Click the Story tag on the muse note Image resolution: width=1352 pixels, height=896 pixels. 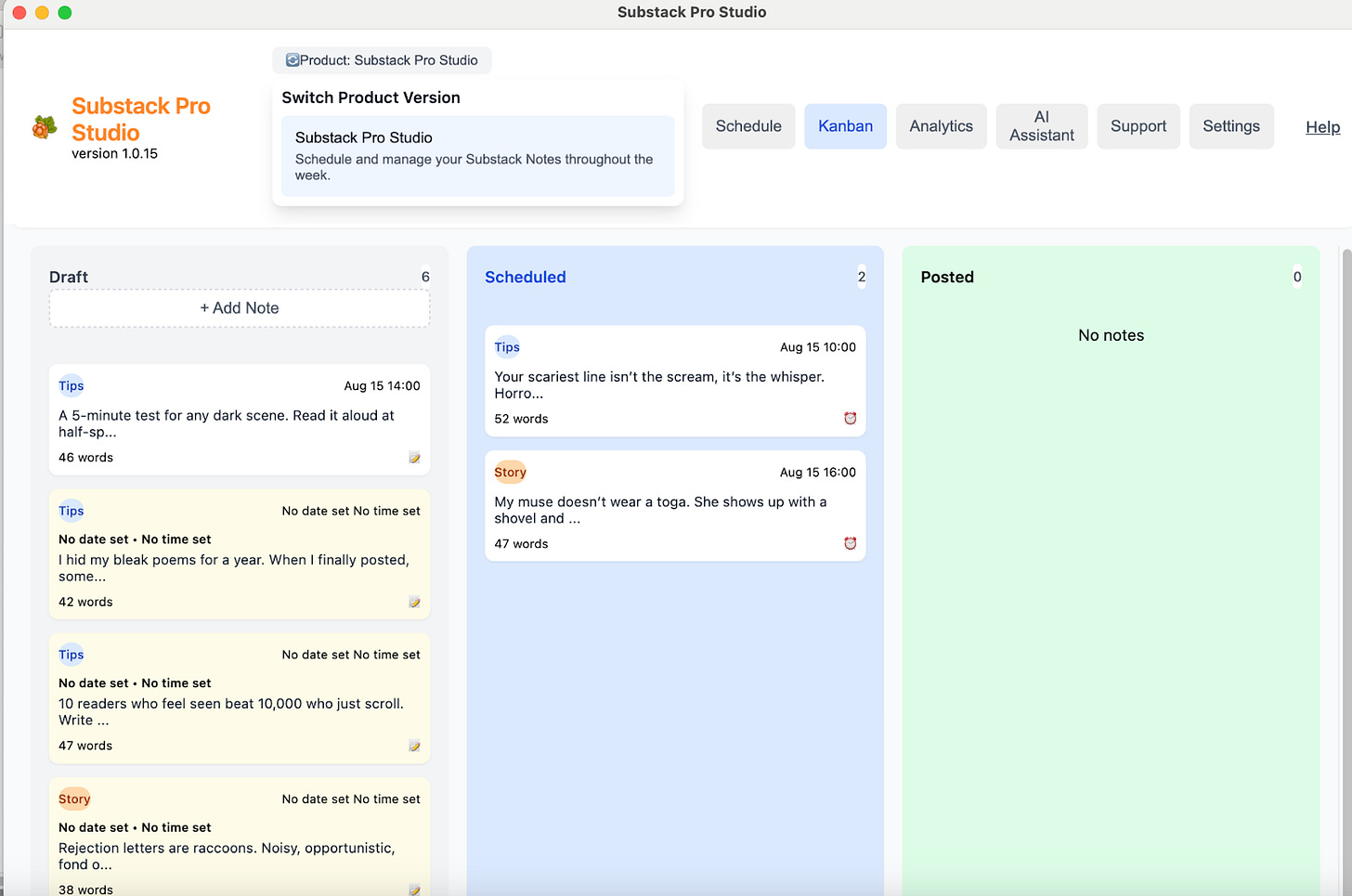(510, 473)
